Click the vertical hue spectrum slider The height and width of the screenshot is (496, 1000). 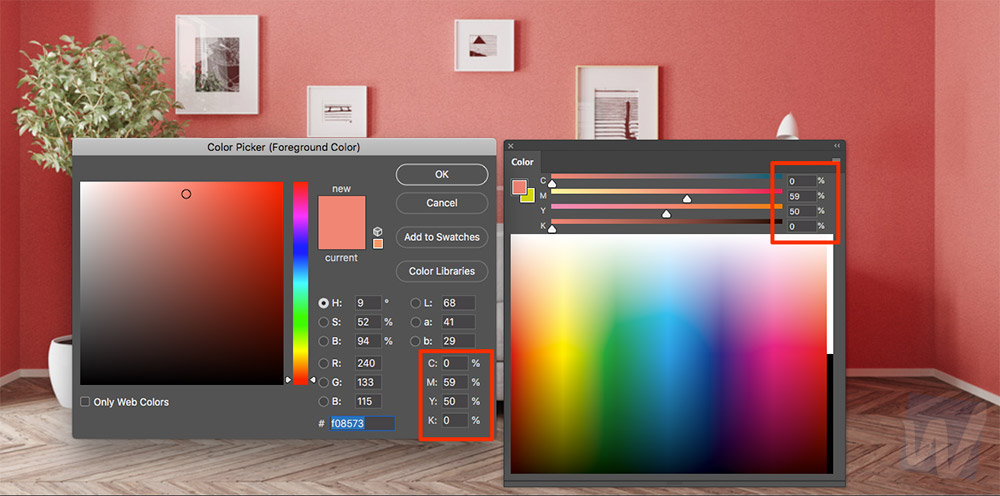300,283
